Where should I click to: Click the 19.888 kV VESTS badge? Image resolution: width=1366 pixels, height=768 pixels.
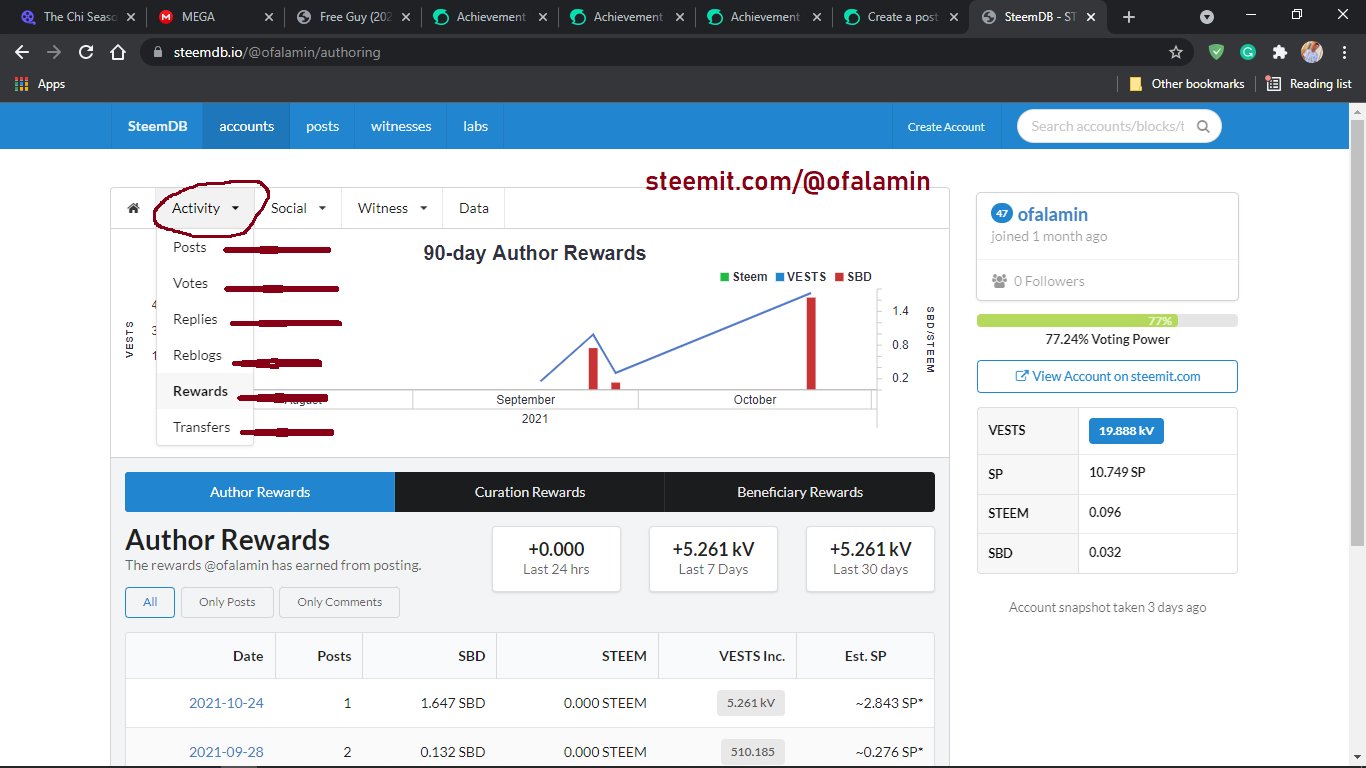(1126, 431)
